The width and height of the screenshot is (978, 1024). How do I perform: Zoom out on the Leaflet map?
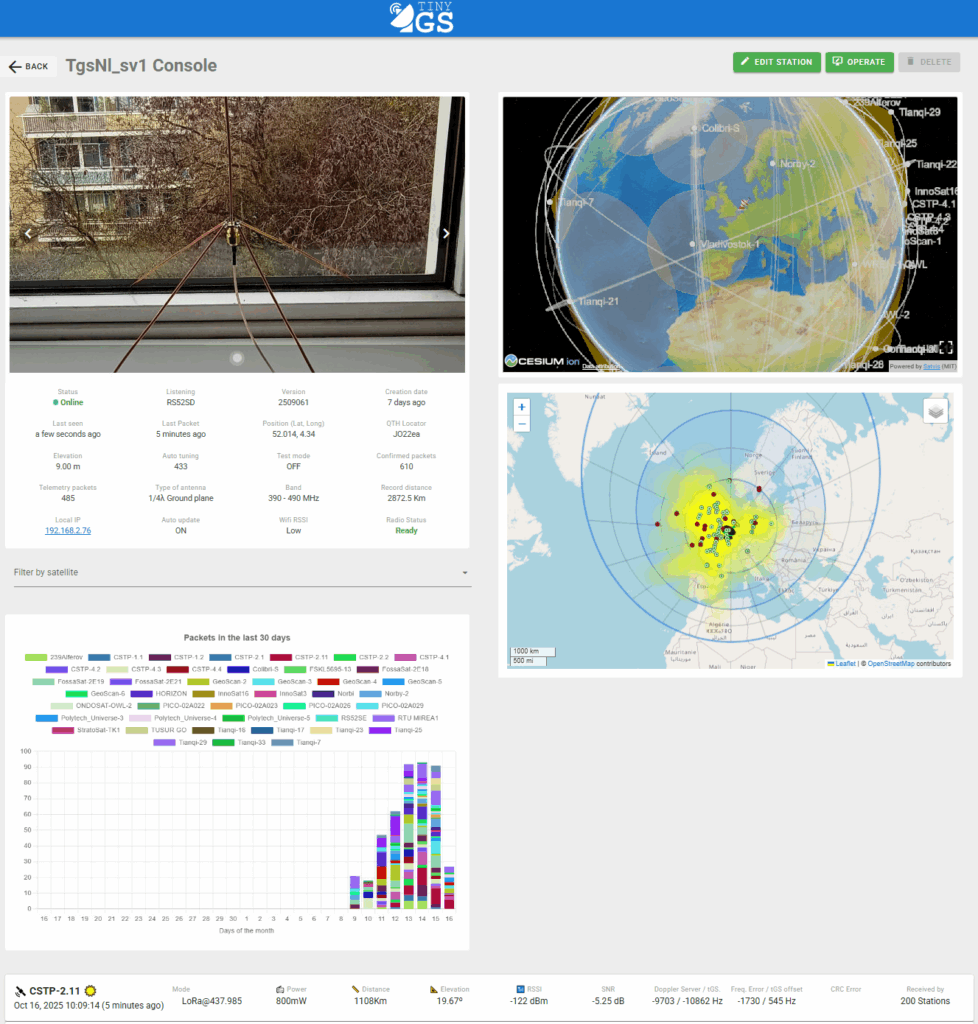tap(521, 424)
